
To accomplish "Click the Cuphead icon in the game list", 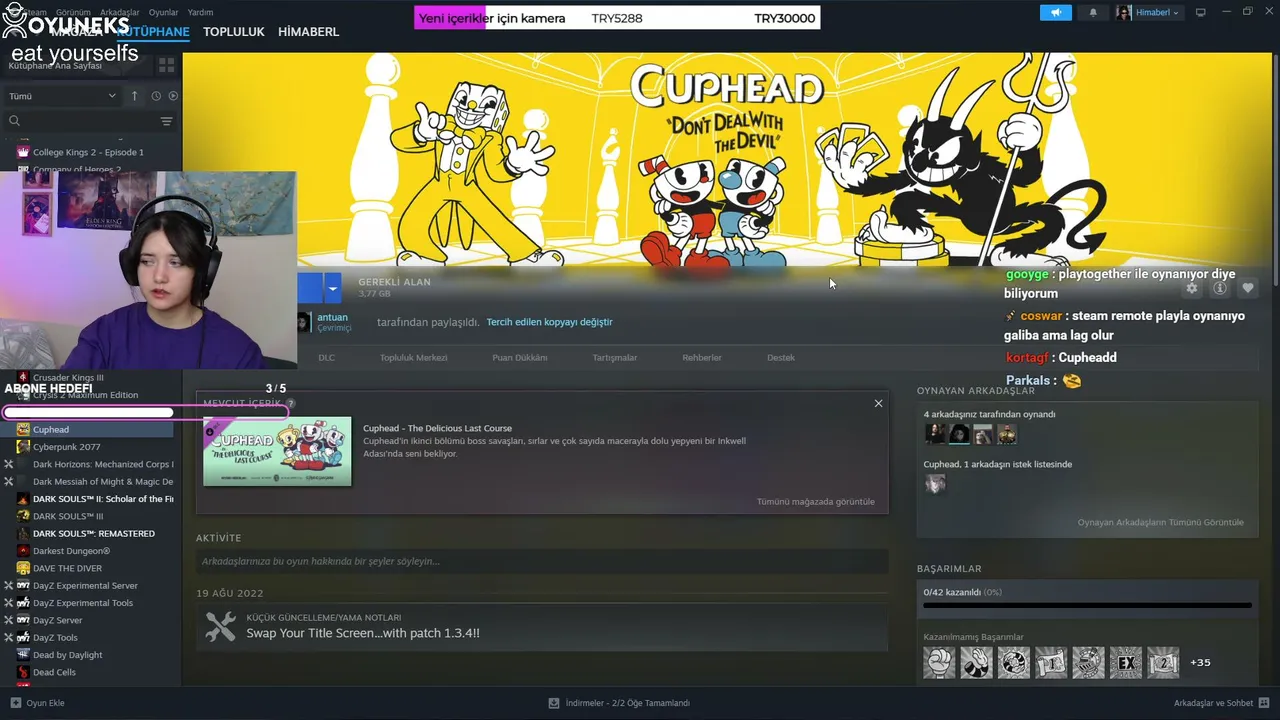I will (x=23, y=430).
